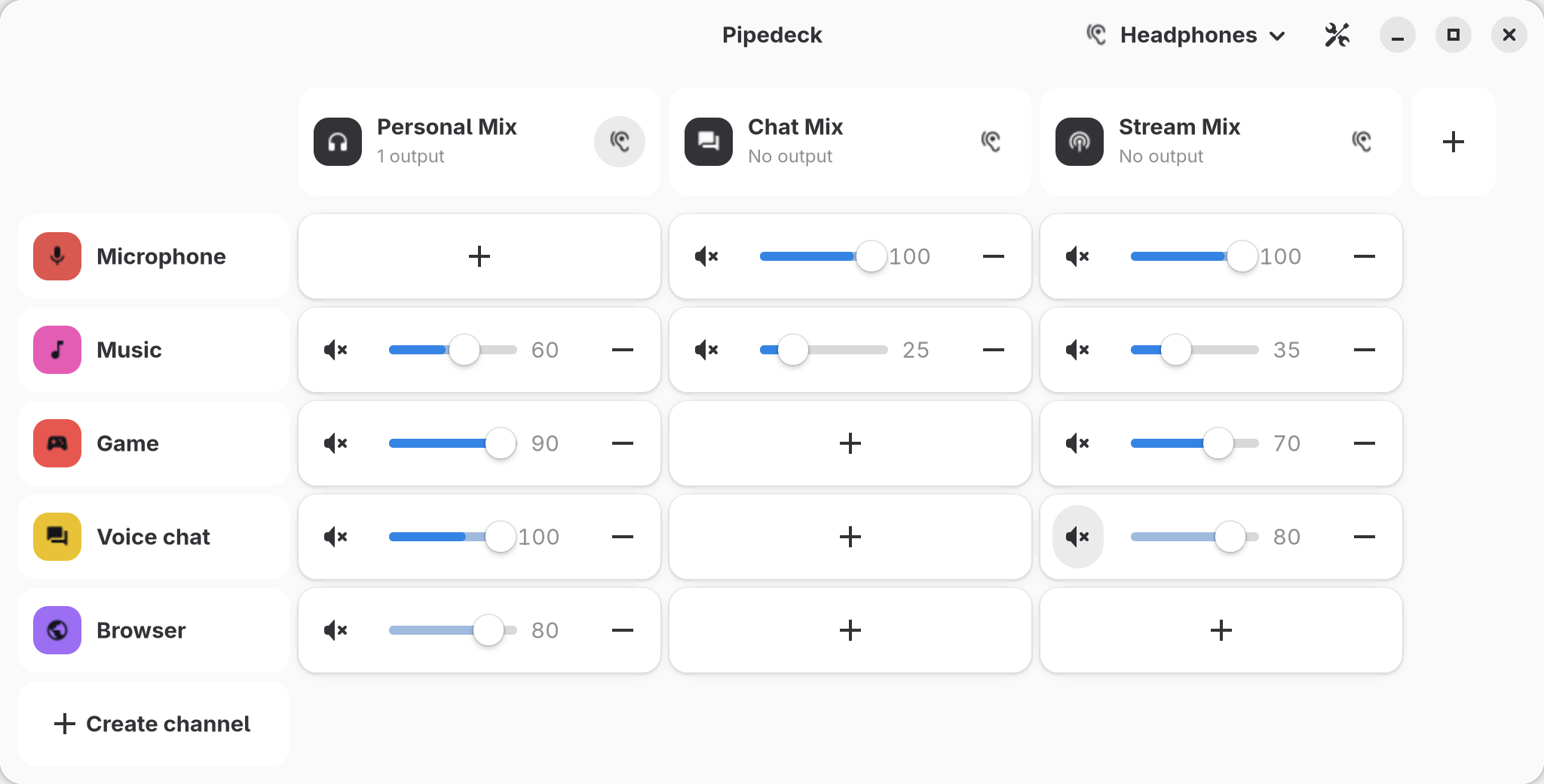Adjust Game slider at 70 in Stream Mix
Image resolution: width=1544 pixels, height=784 pixels.
[x=1195, y=443]
